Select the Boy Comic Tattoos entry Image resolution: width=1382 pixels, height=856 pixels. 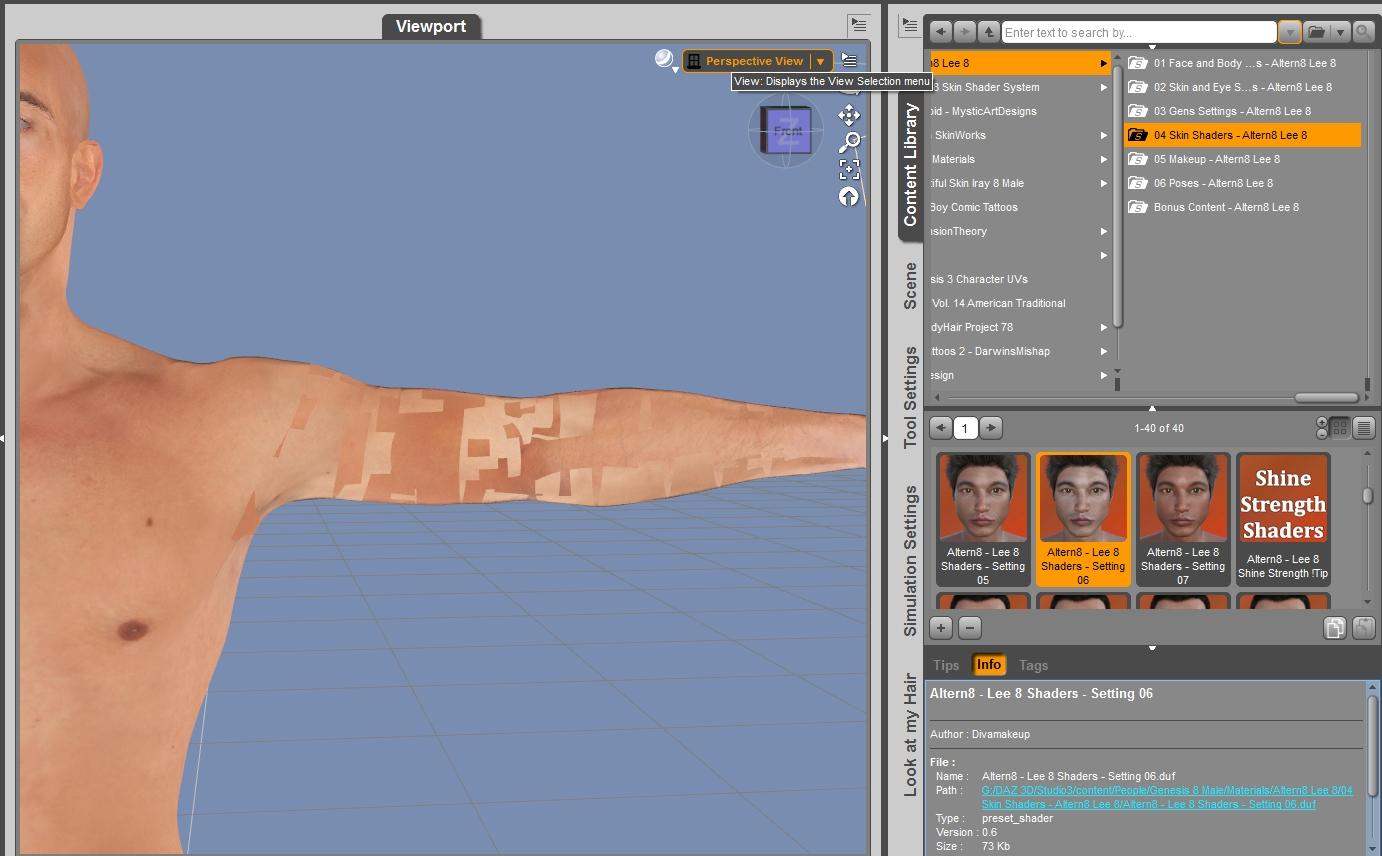(1020, 207)
